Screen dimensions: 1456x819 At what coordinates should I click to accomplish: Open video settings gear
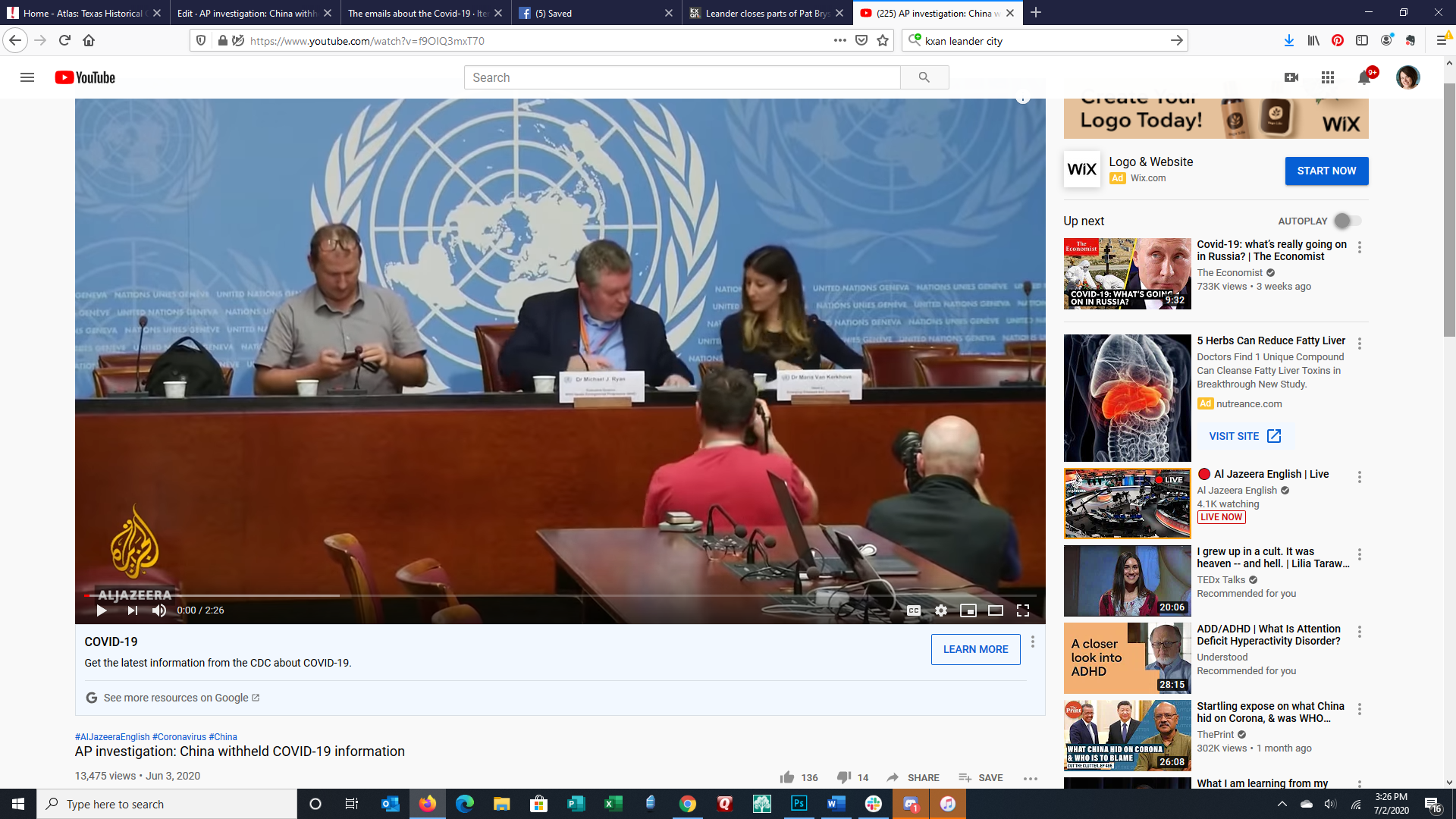pos(940,610)
